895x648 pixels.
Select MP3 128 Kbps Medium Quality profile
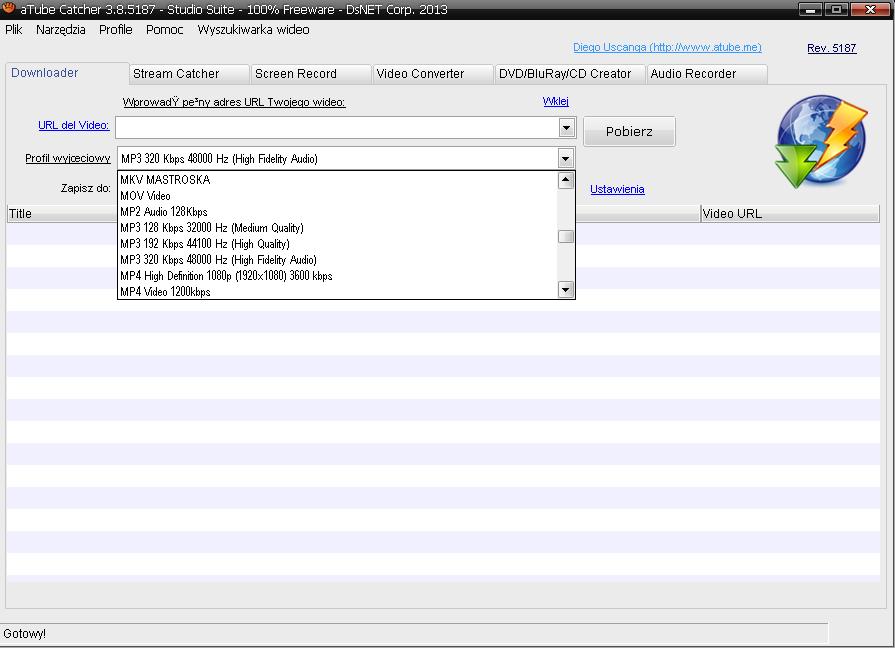coord(337,228)
